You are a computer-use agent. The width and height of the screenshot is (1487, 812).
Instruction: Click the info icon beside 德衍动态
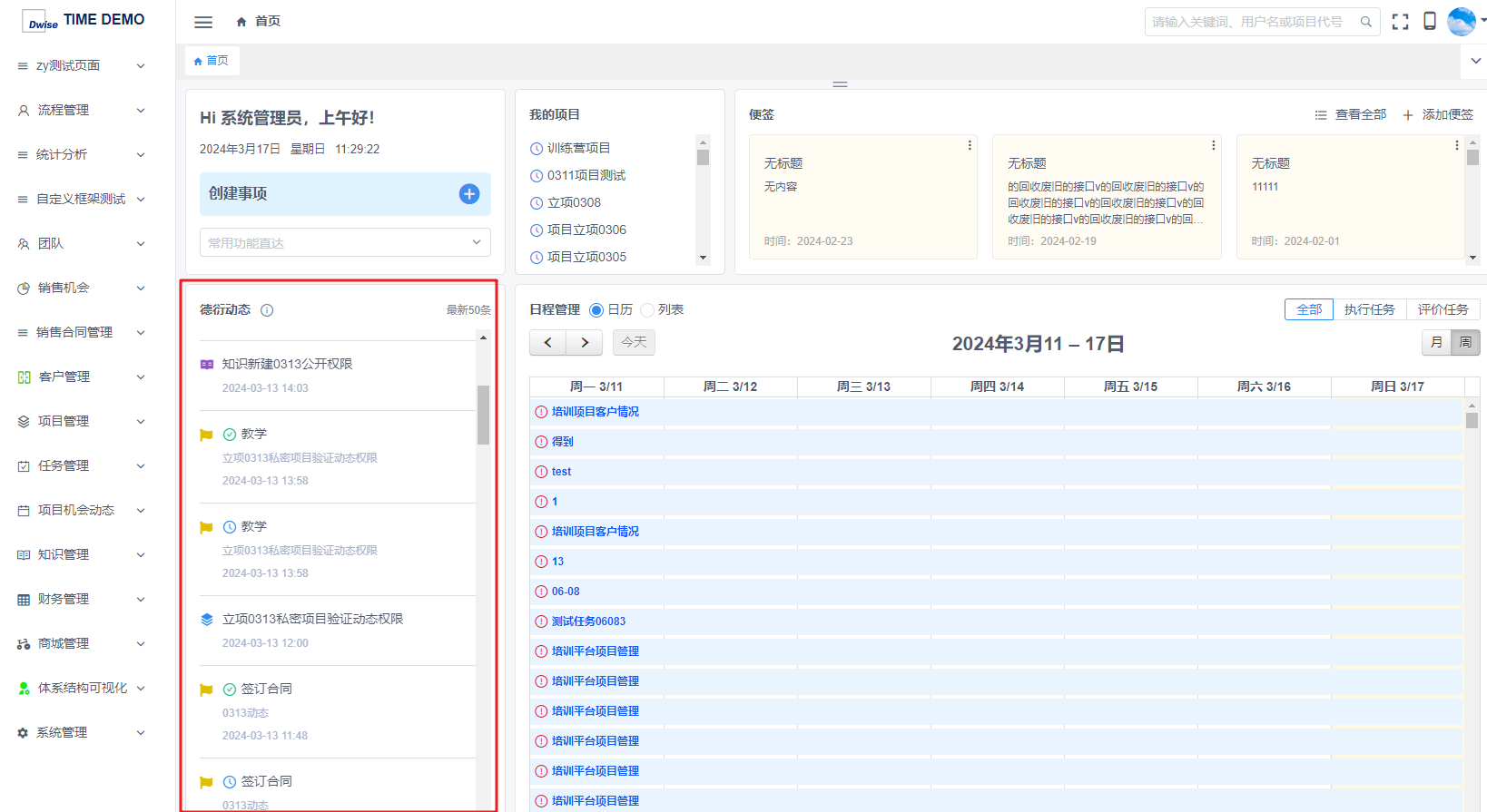click(267, 310)
